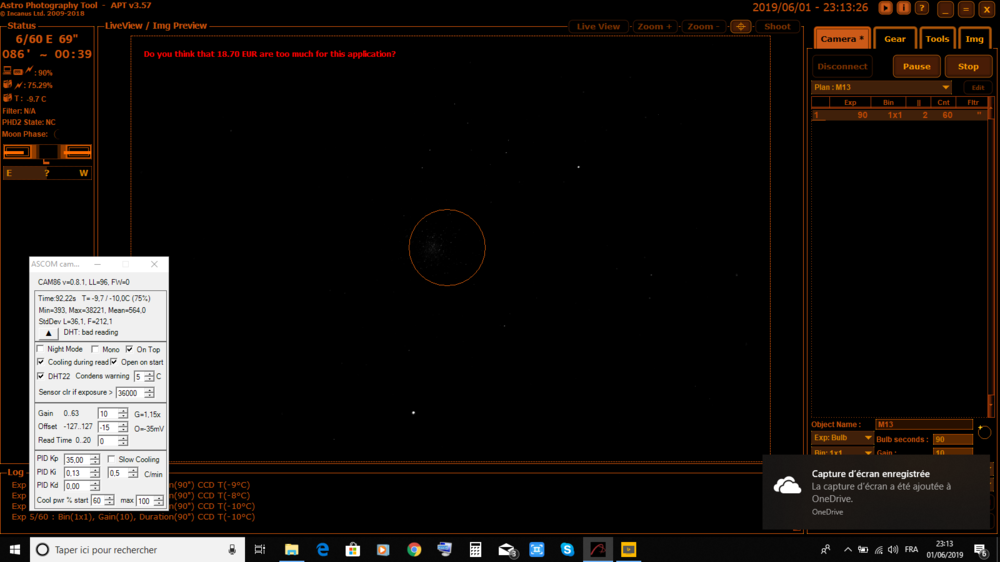Adjust the Condens warning spinner
The image size is (1000, 562).
point(149,376)
